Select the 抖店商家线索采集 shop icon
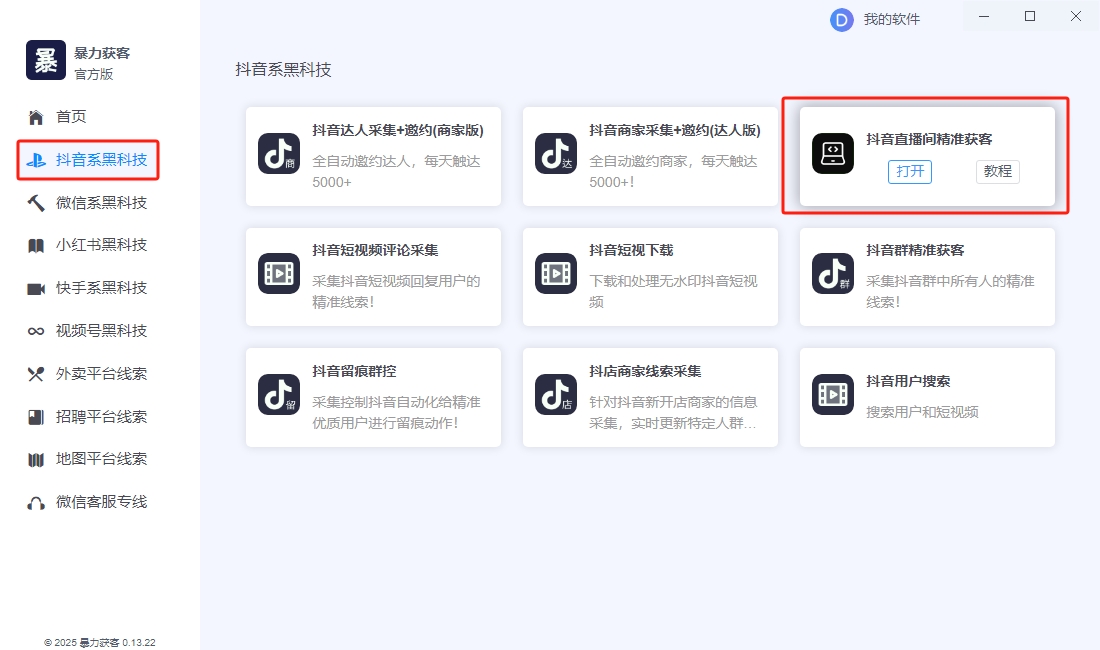This screenshot has width=1100, height=650. (556, 397)
